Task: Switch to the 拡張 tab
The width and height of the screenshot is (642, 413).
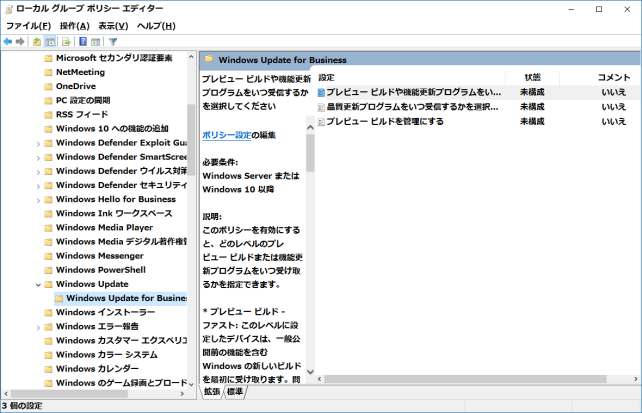Action: 212,392
